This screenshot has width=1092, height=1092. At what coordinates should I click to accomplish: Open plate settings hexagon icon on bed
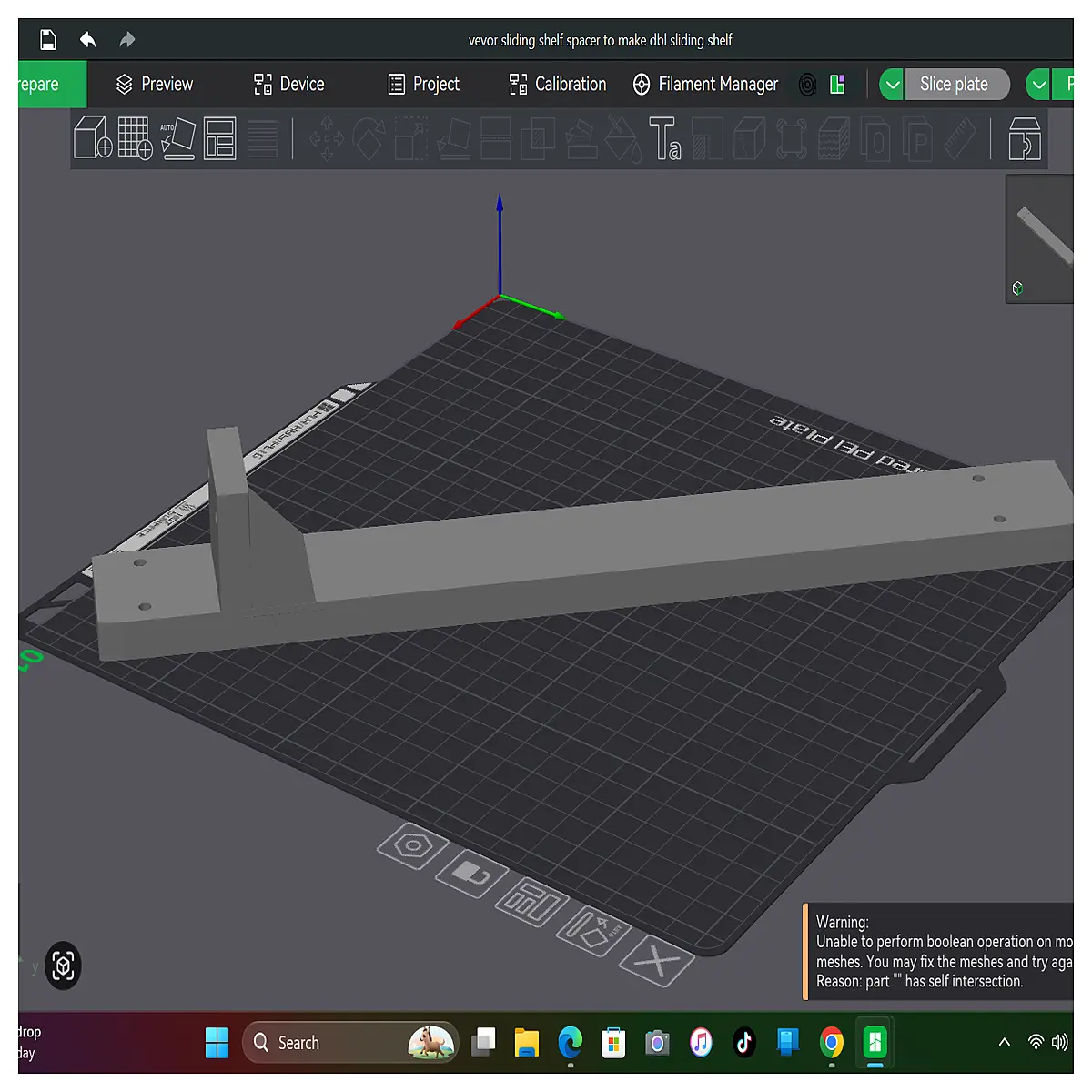click(413, 846)
